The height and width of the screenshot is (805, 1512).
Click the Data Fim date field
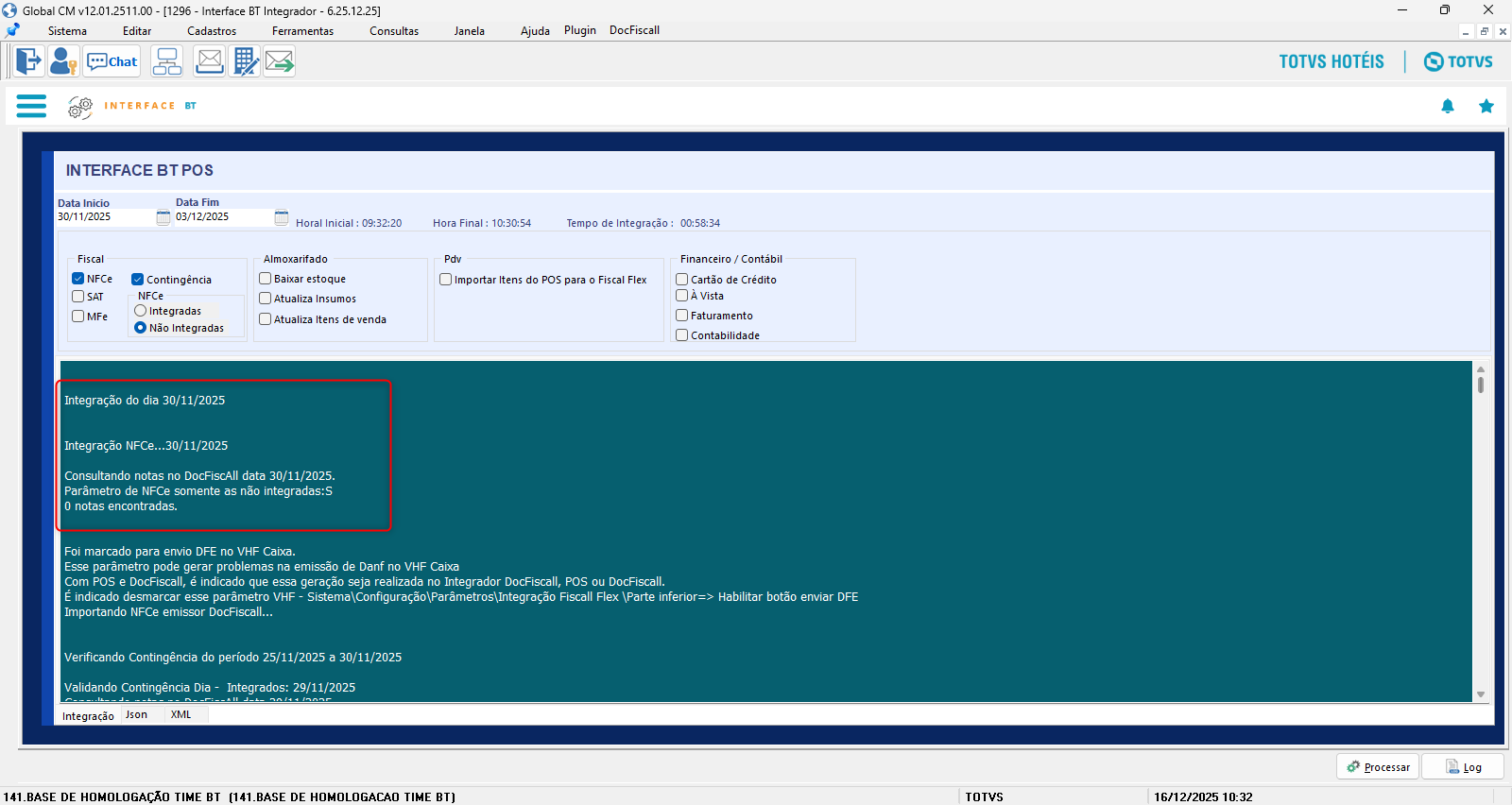223,217
